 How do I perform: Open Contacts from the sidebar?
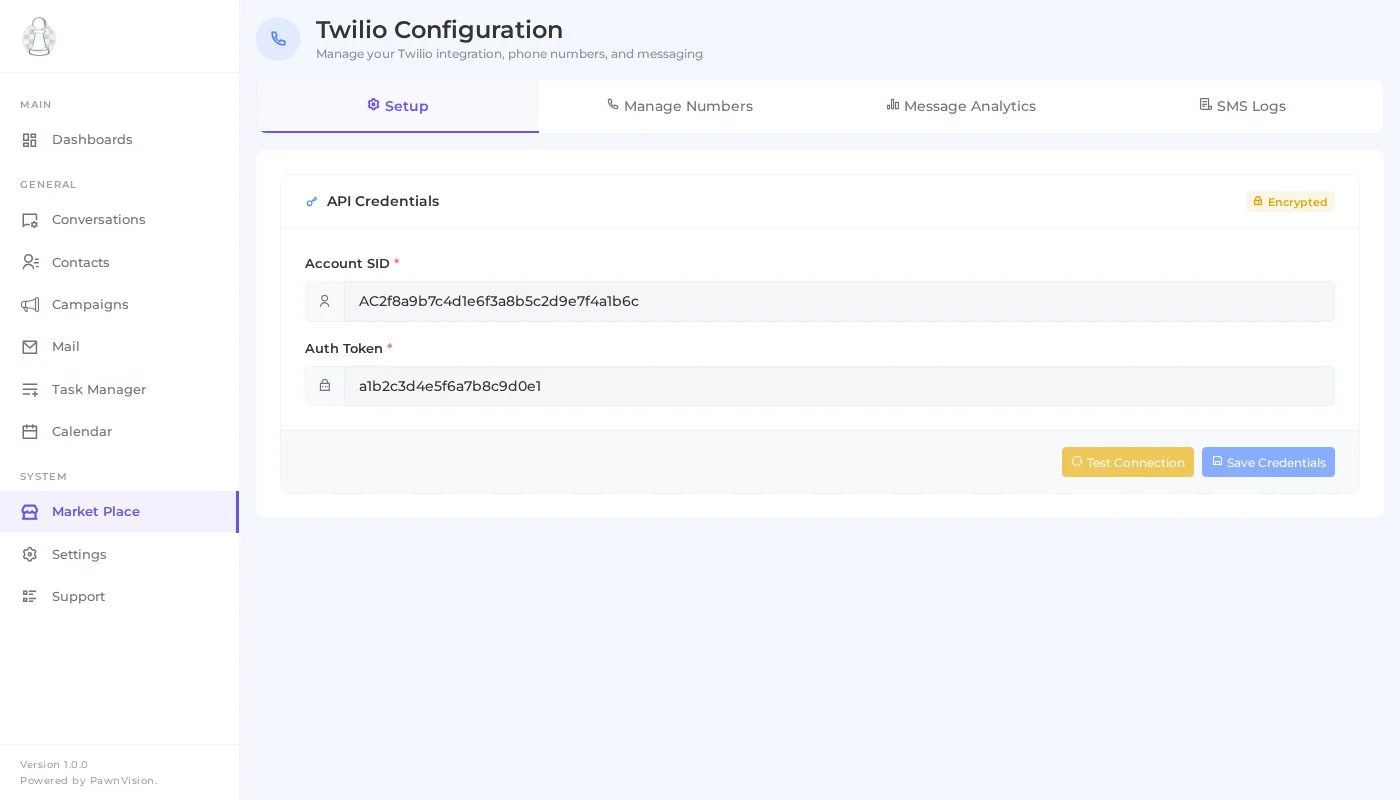click(x=80, y=262)
